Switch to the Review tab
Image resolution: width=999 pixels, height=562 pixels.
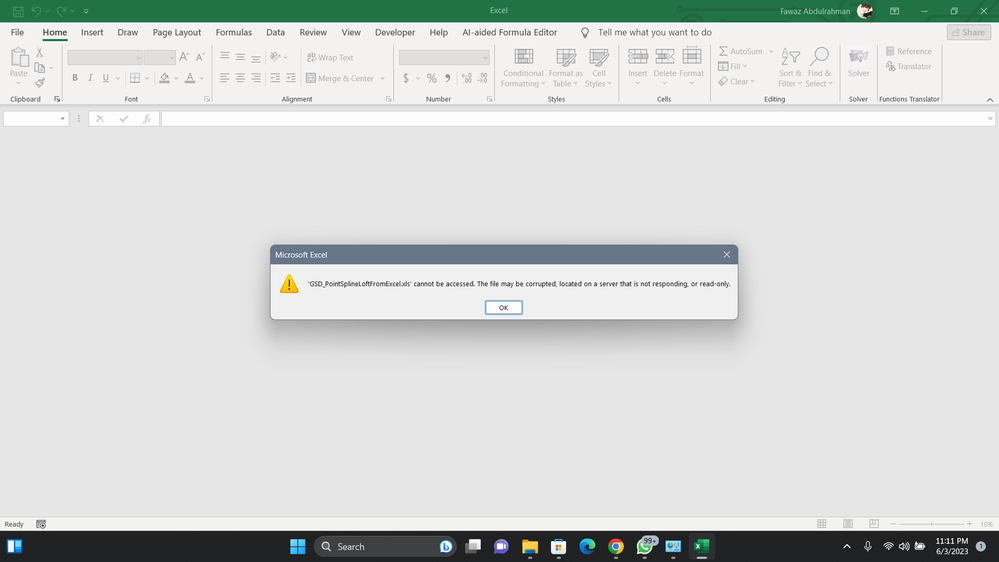point(313,32)
